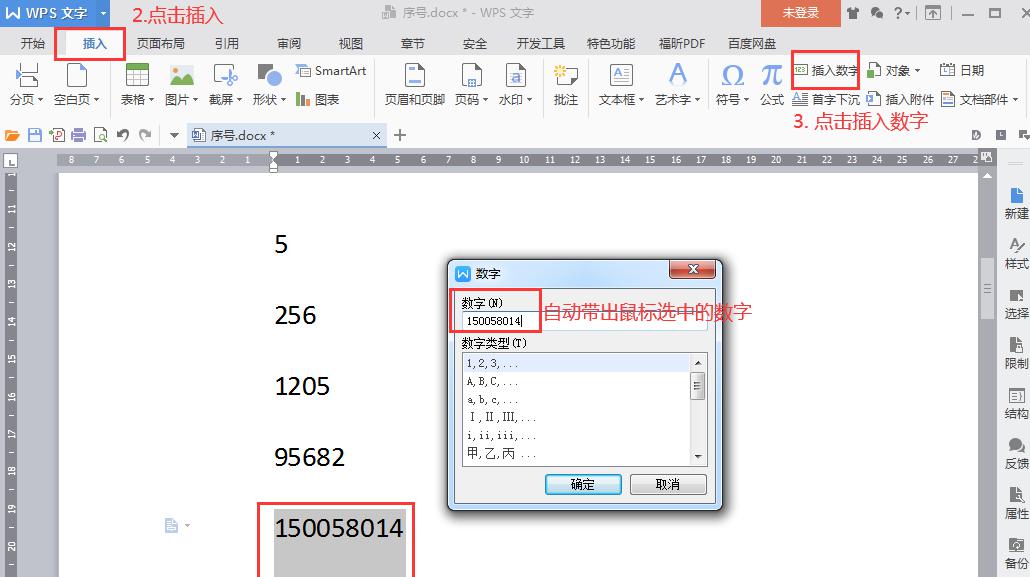Undo the last action
Viewport: 1030px width, 577px height.
click(123, 135)
